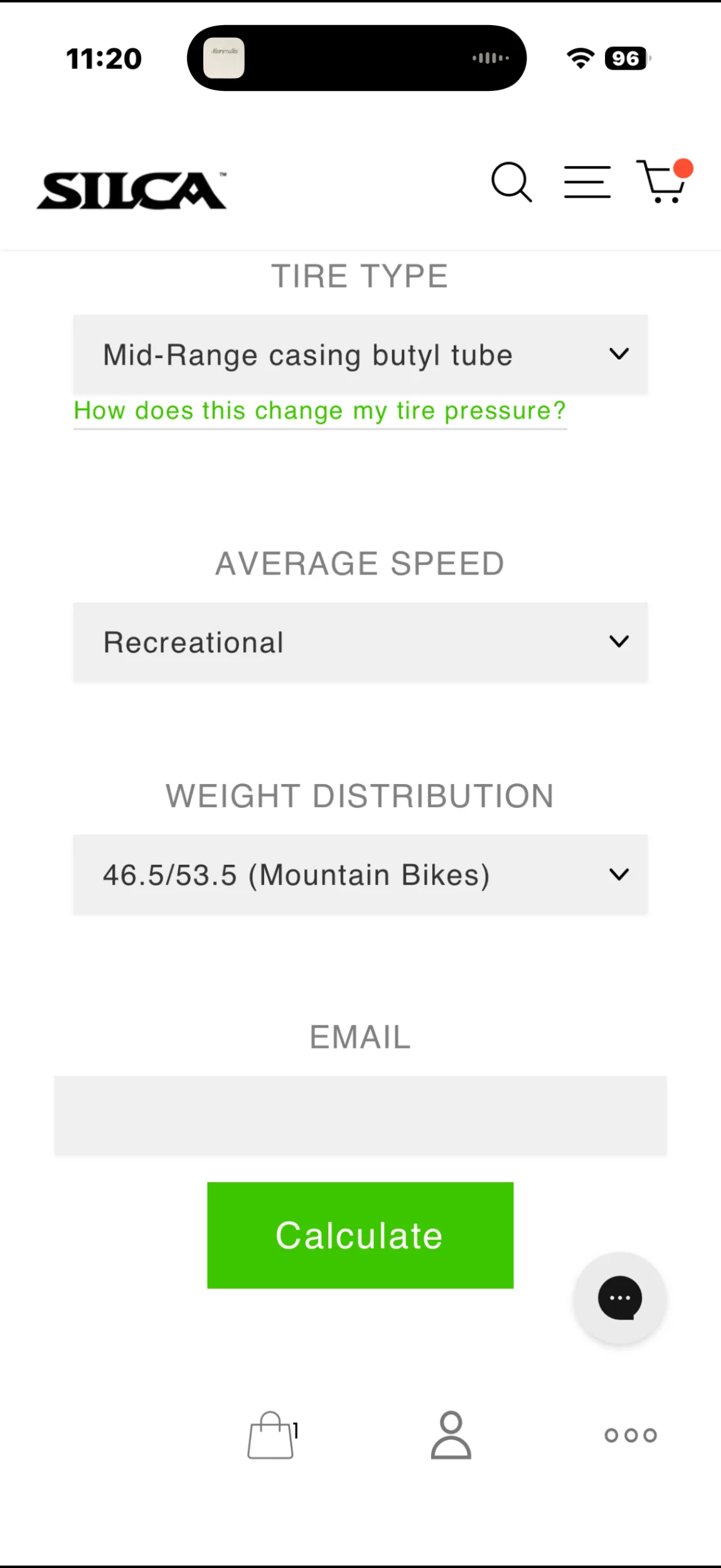The height and width of the screenshot is (1568, 721).
Task: Expand the Tire Type dropdown
Action: (x=360, y=355)
